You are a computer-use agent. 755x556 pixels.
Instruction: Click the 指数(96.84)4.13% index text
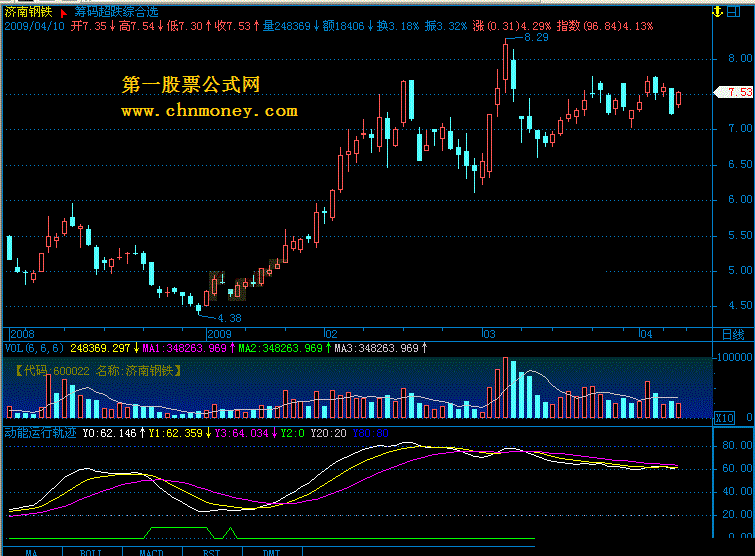pyautogui.click(x=605, y=26)
